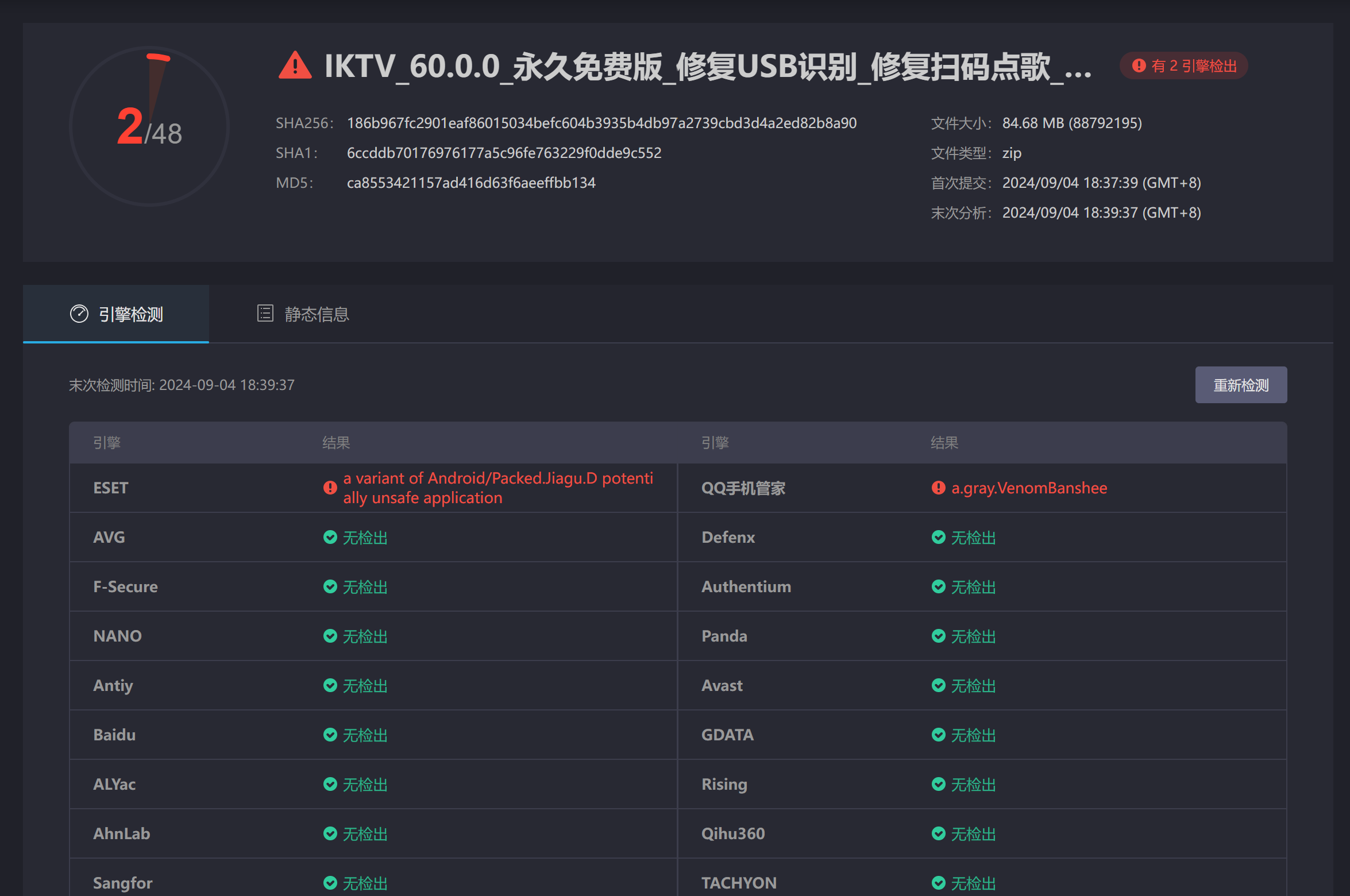Click the last analysis time in file details

(x=1102, y=213)
